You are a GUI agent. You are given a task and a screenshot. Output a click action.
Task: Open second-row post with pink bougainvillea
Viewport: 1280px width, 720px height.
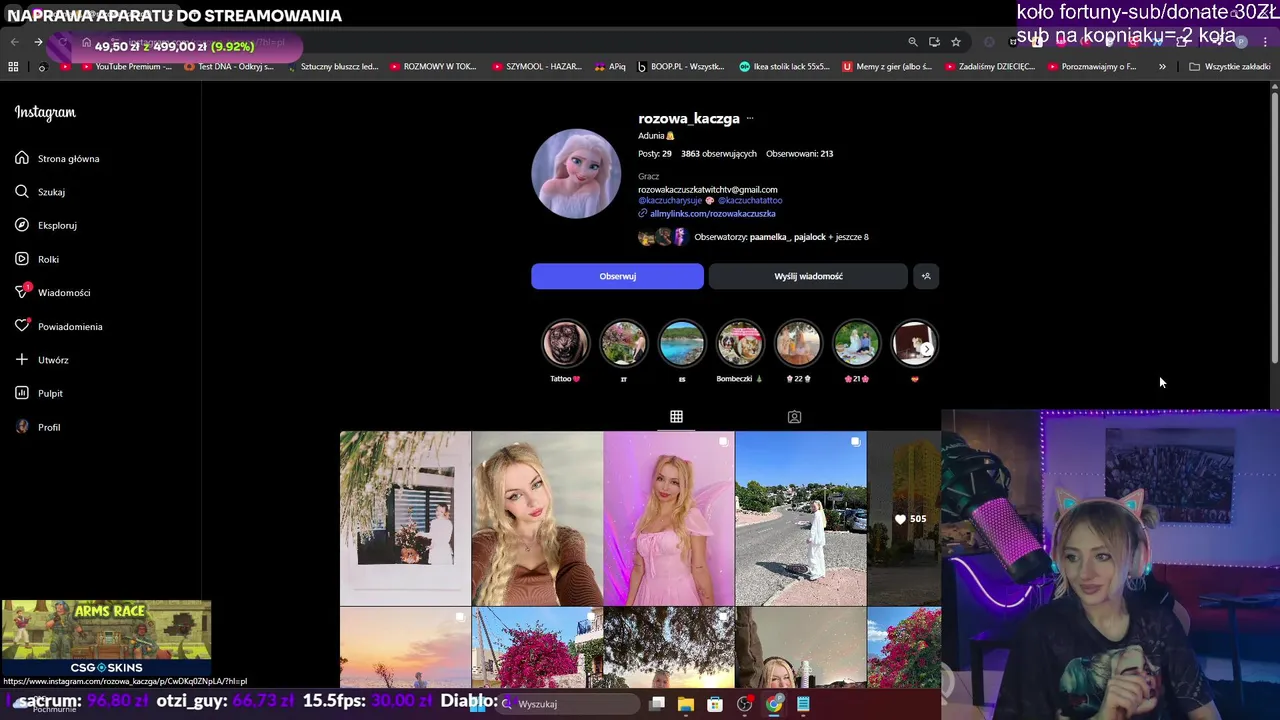coord(537,647)
